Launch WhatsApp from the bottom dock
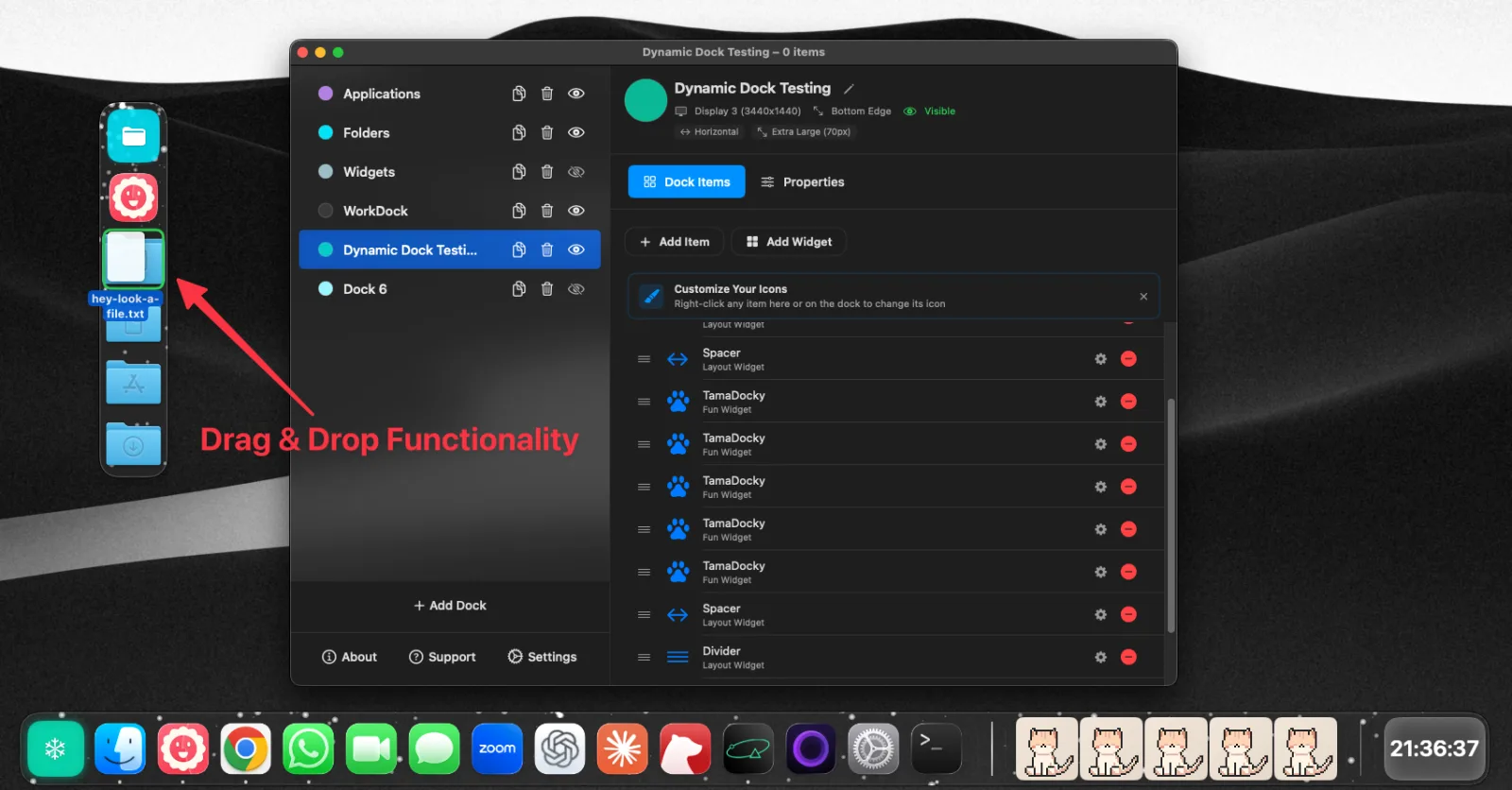 [x=308, y=749]
